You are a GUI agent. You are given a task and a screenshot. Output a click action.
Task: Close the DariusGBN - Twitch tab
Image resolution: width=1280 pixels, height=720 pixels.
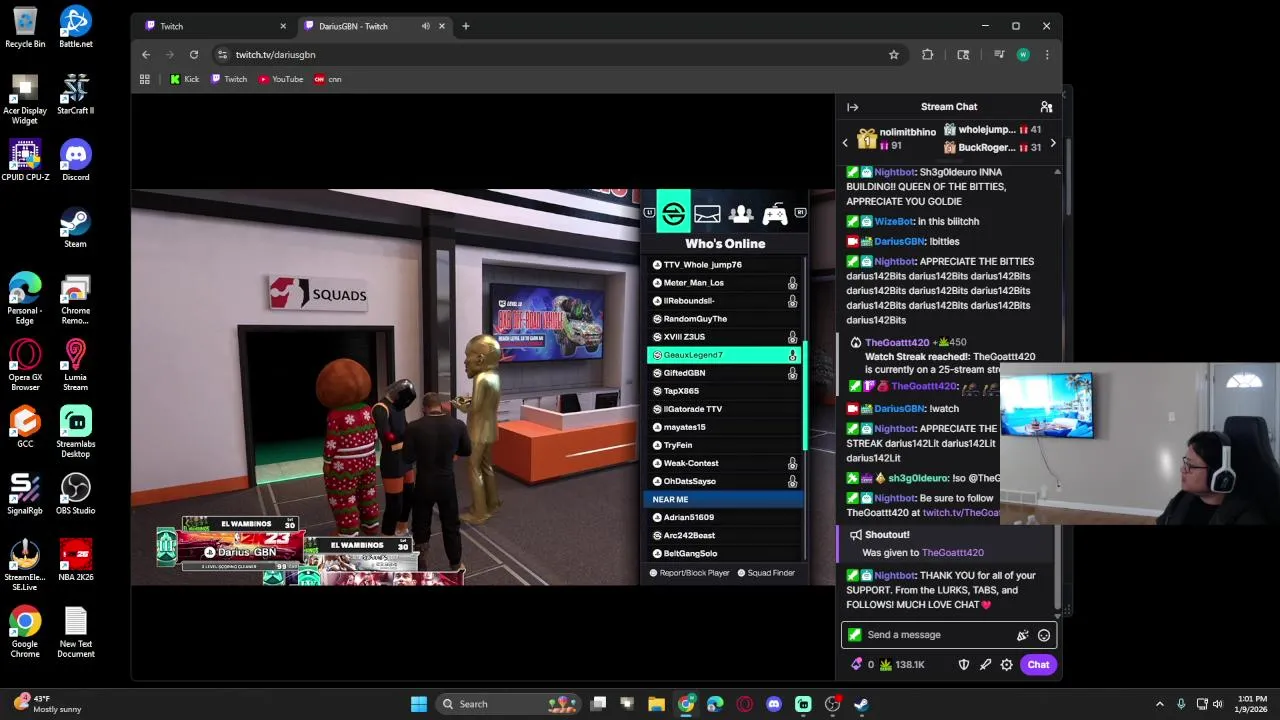tap(443, 26)
